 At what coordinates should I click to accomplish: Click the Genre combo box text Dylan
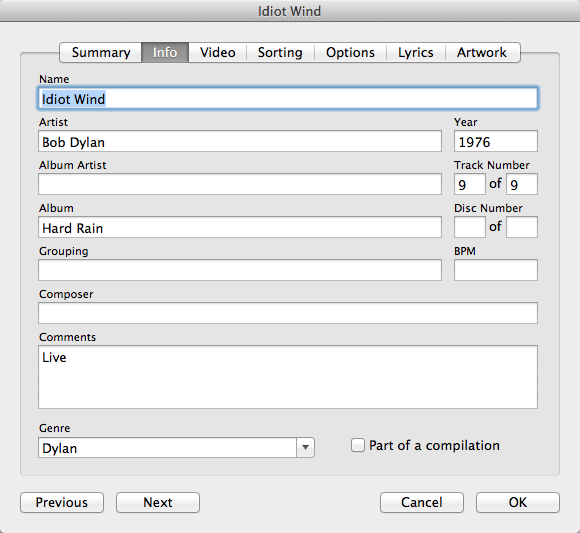(167, 448)
